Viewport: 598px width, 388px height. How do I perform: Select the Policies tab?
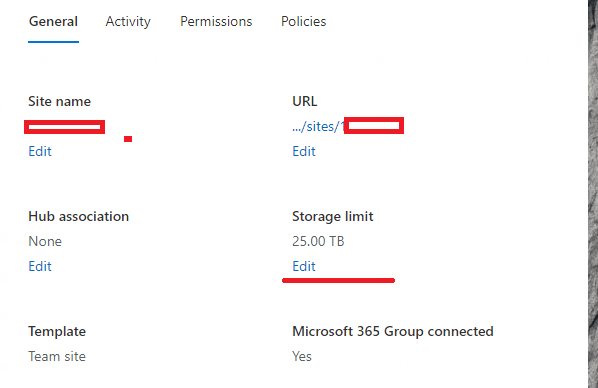click(304, 21)
